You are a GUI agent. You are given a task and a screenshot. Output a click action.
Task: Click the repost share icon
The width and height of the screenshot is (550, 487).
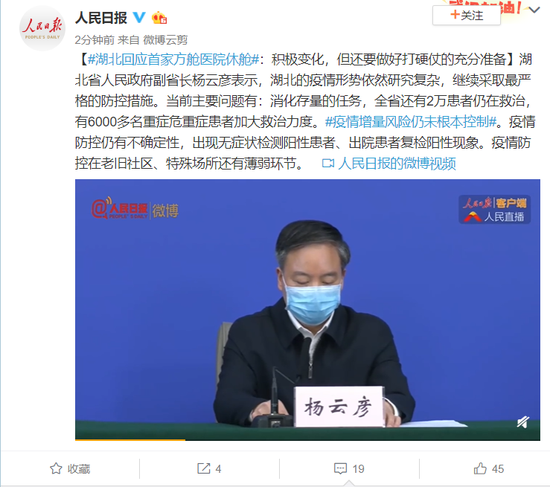(203, 468)
